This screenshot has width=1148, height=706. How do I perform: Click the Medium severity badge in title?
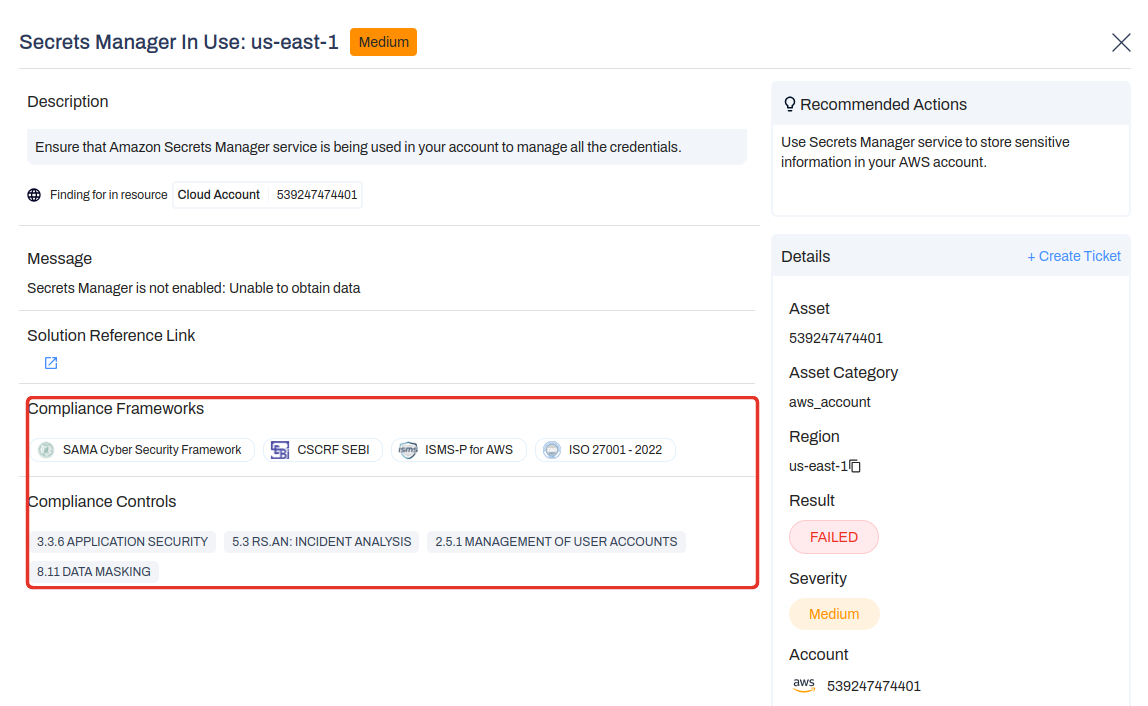384,42
